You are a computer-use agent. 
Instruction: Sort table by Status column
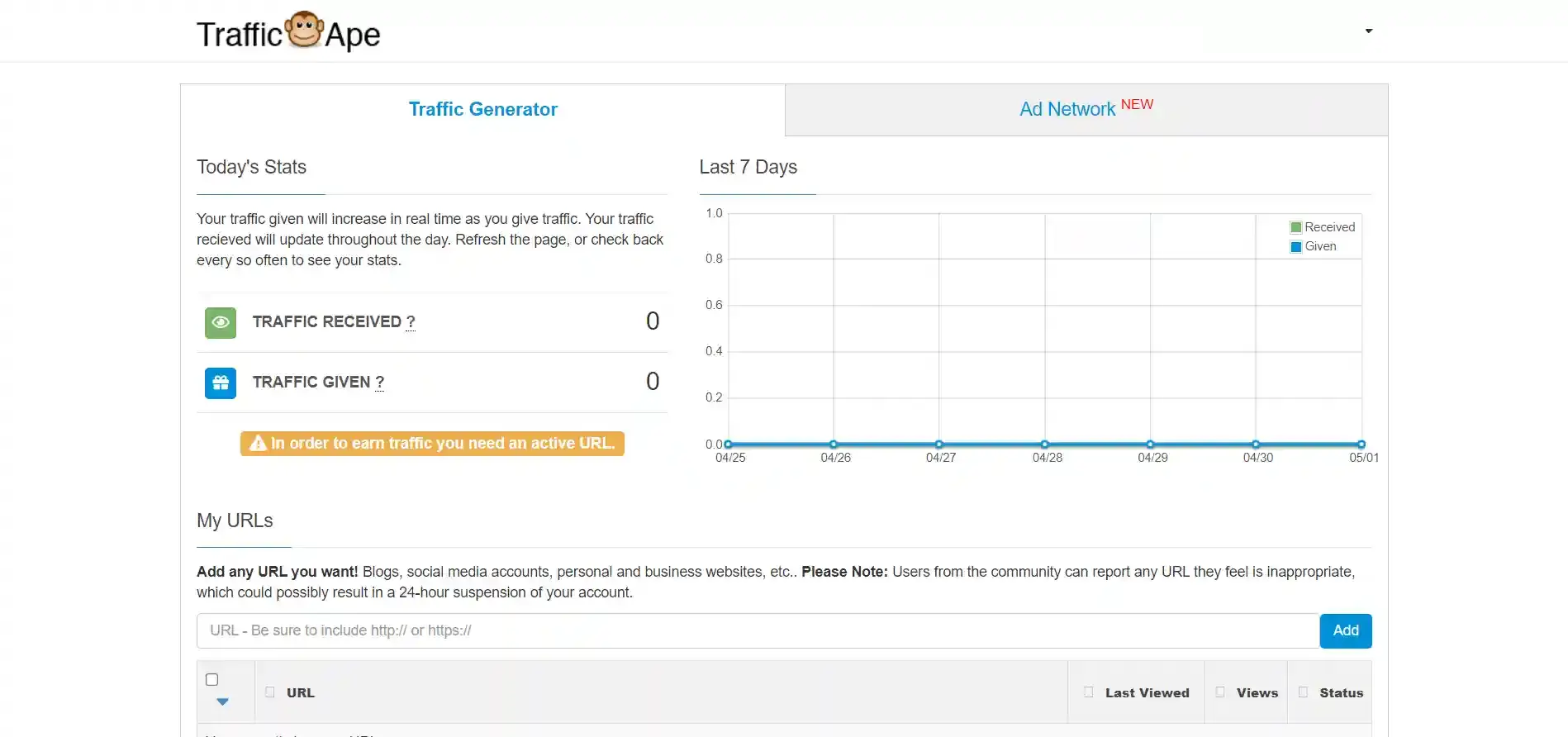(x=1341, y=692)
